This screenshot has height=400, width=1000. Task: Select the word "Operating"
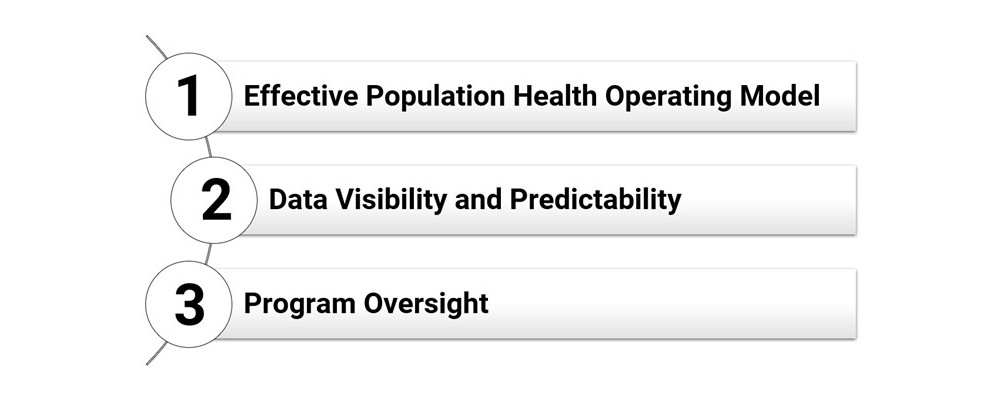coord(668,96)
